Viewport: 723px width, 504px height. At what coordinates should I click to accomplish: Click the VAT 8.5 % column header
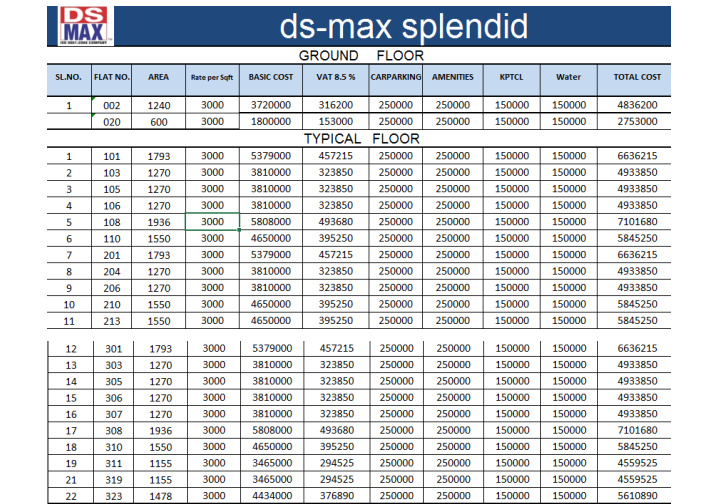tap(336, 77)
